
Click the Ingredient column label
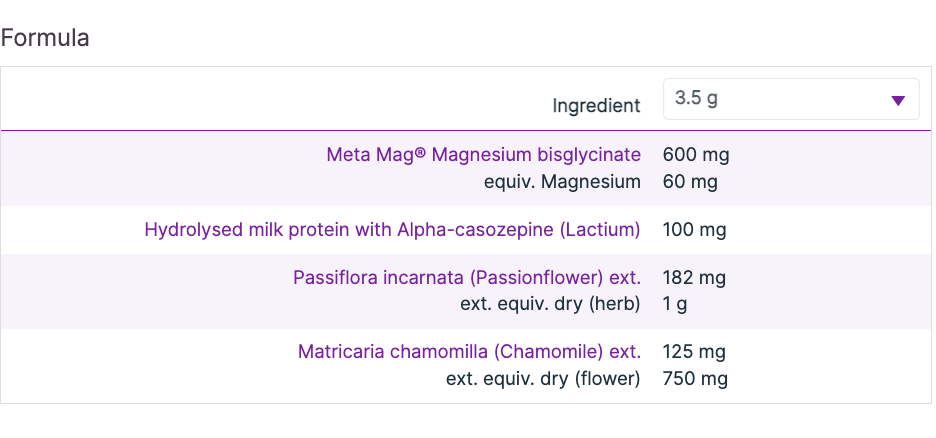(x=596, y=105)
